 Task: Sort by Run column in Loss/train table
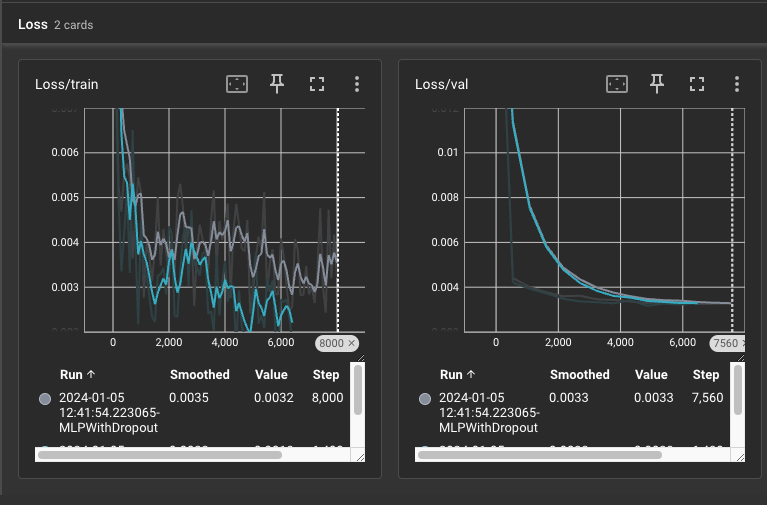(77, 375)
